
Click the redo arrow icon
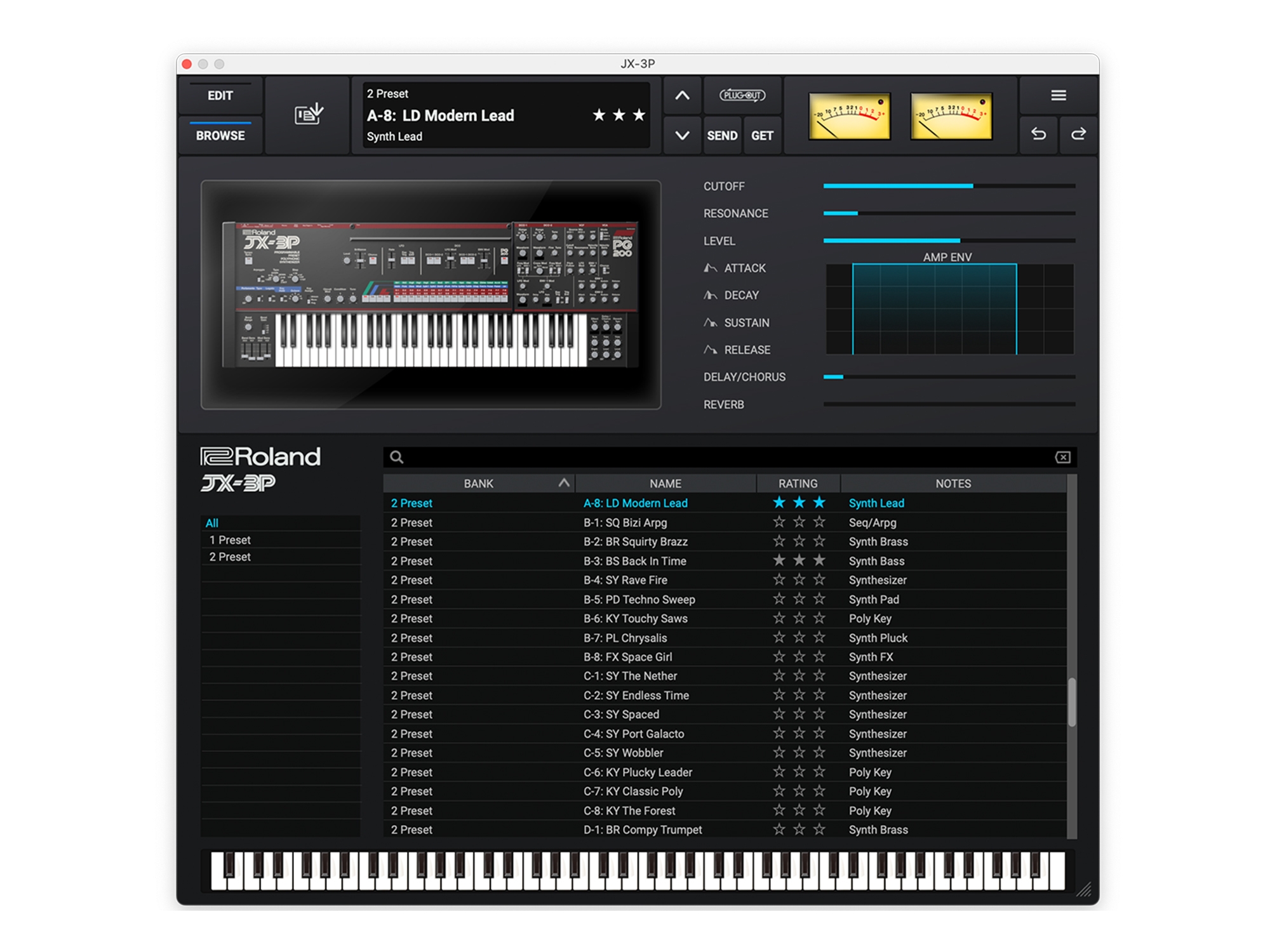click(1078, 134)
